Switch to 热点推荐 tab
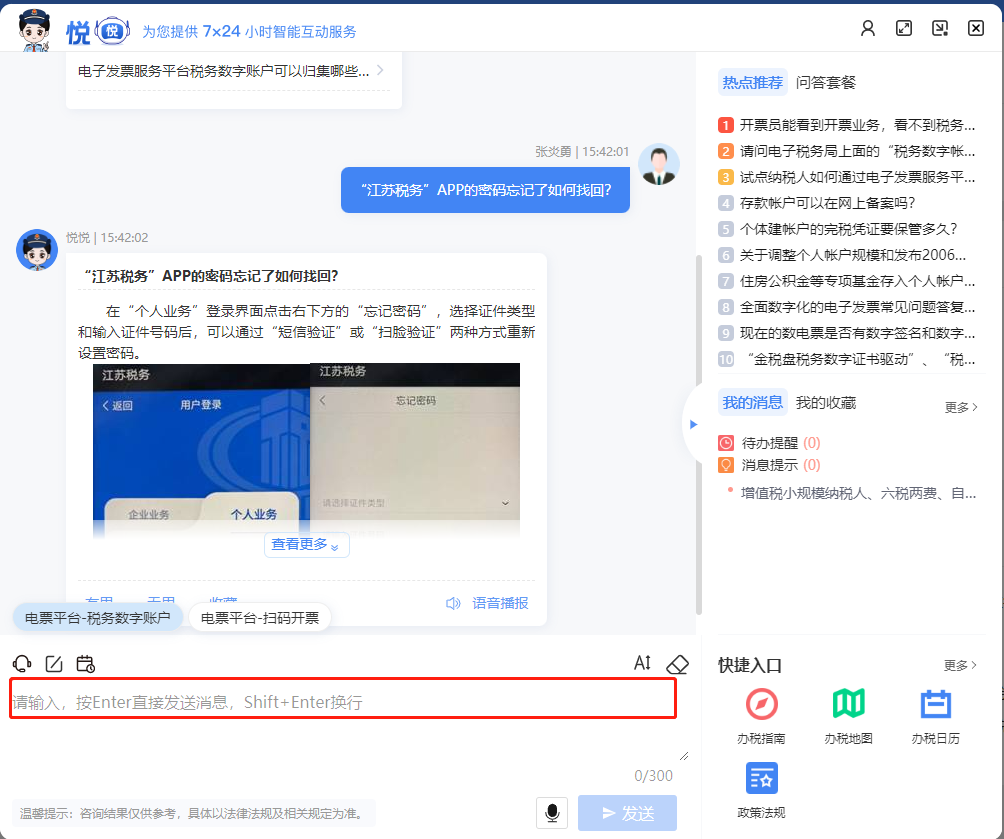Image resolution: width=1004 pixels, height=839 pixels. [752, 83]
